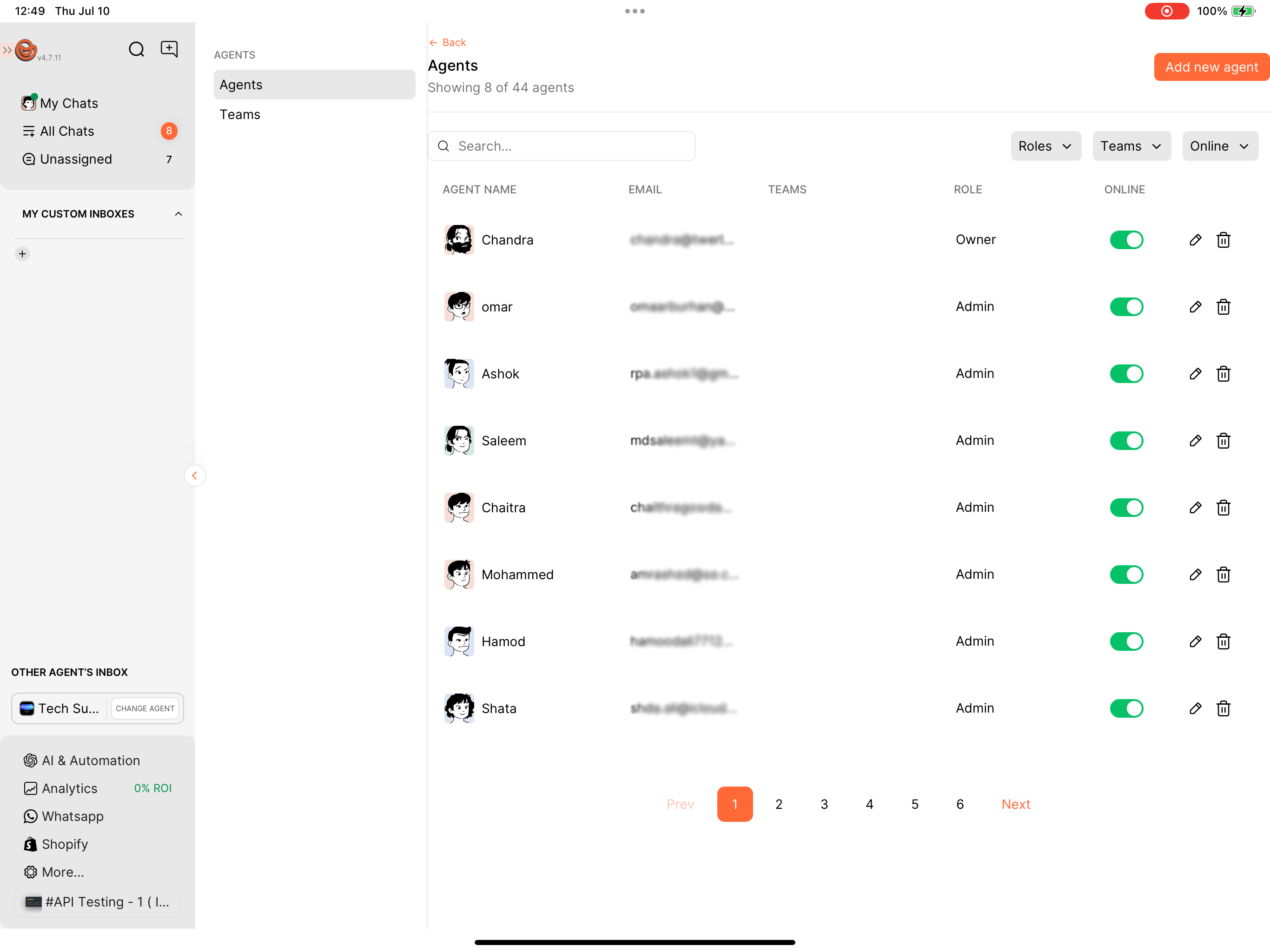Go to page 2 of agents
This screenshot has height=952, width=1270.
779,804
